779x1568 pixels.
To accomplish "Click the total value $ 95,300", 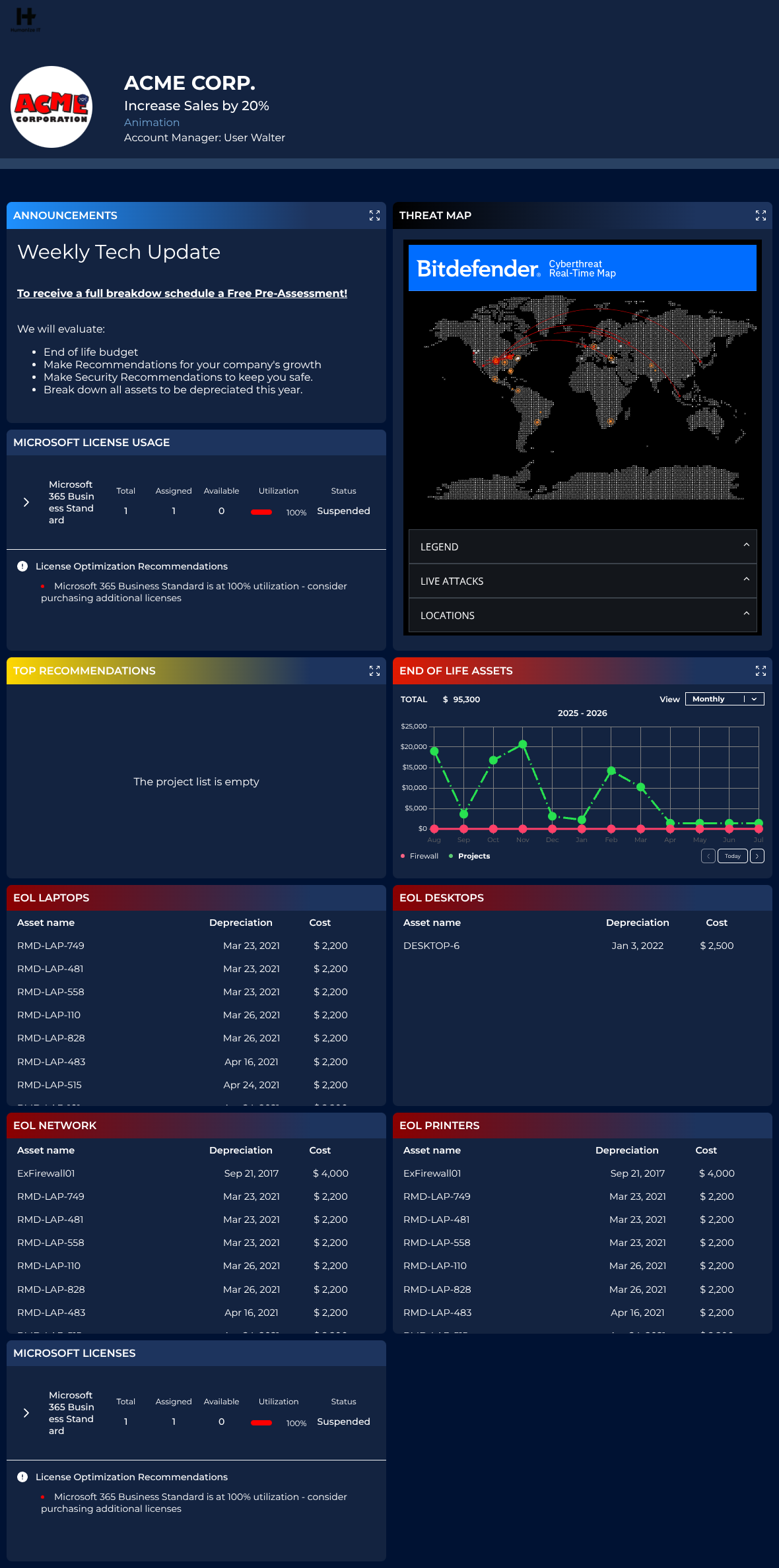I will (461, 699).
